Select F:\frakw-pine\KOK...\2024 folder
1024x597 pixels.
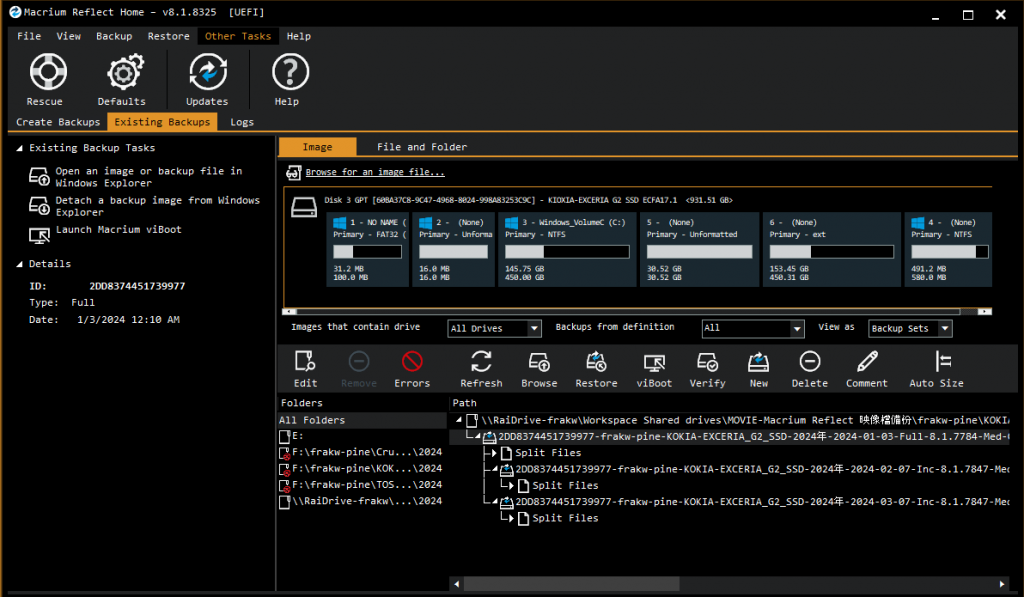362,469
